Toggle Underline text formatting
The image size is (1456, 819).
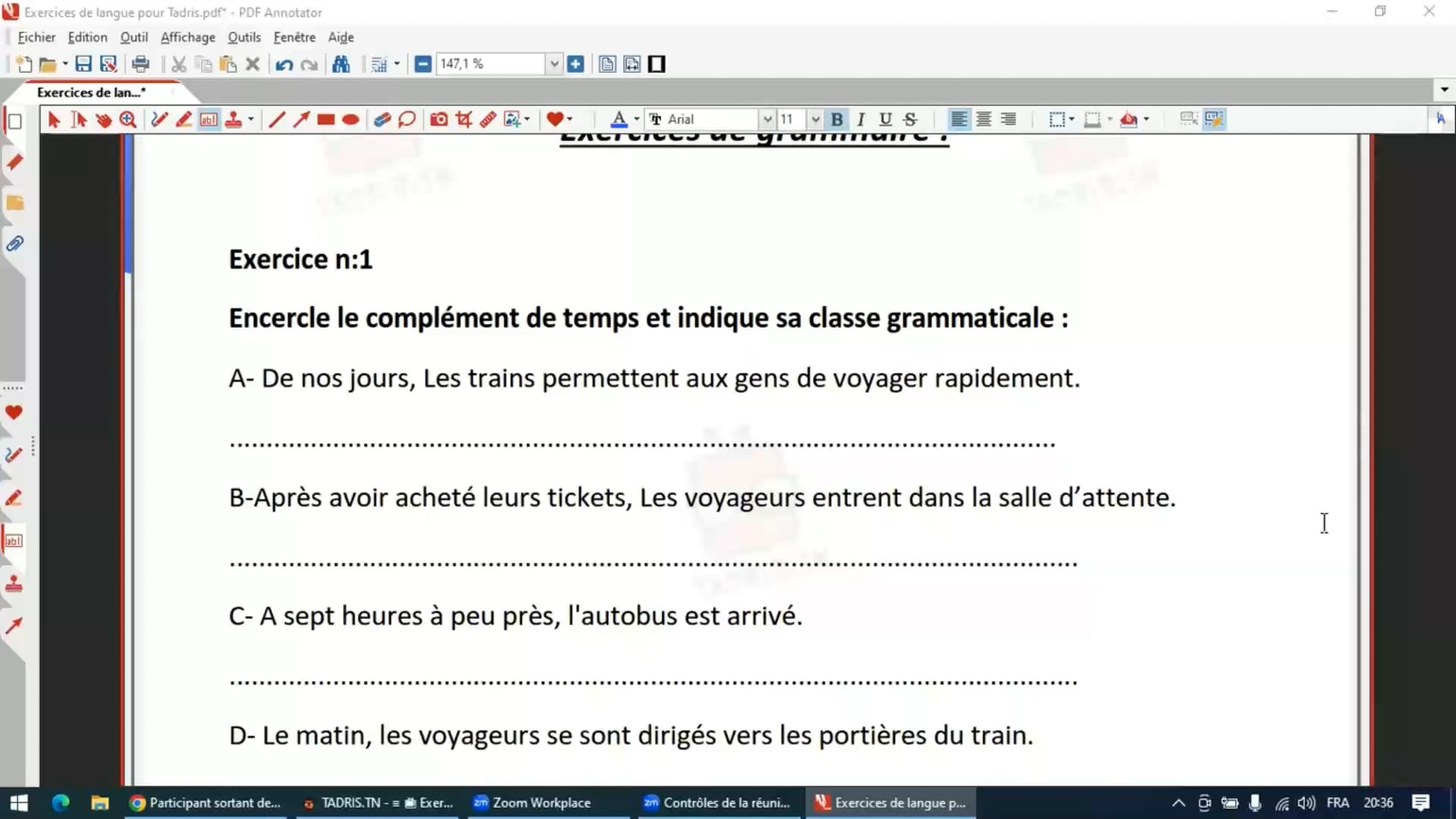click(885, 119)
